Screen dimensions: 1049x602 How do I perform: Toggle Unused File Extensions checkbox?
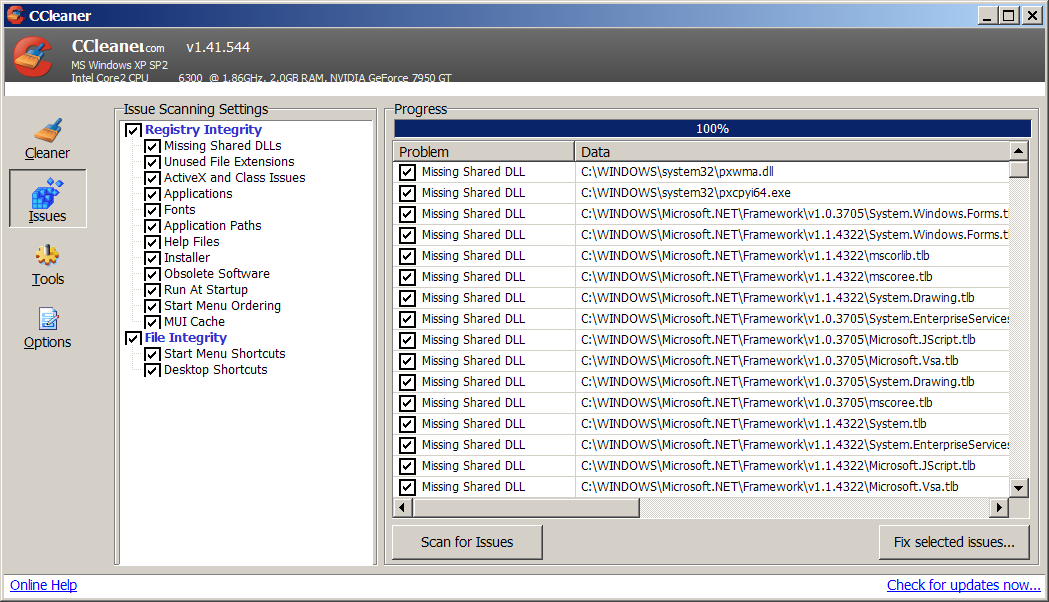click(x=153, y=163)
